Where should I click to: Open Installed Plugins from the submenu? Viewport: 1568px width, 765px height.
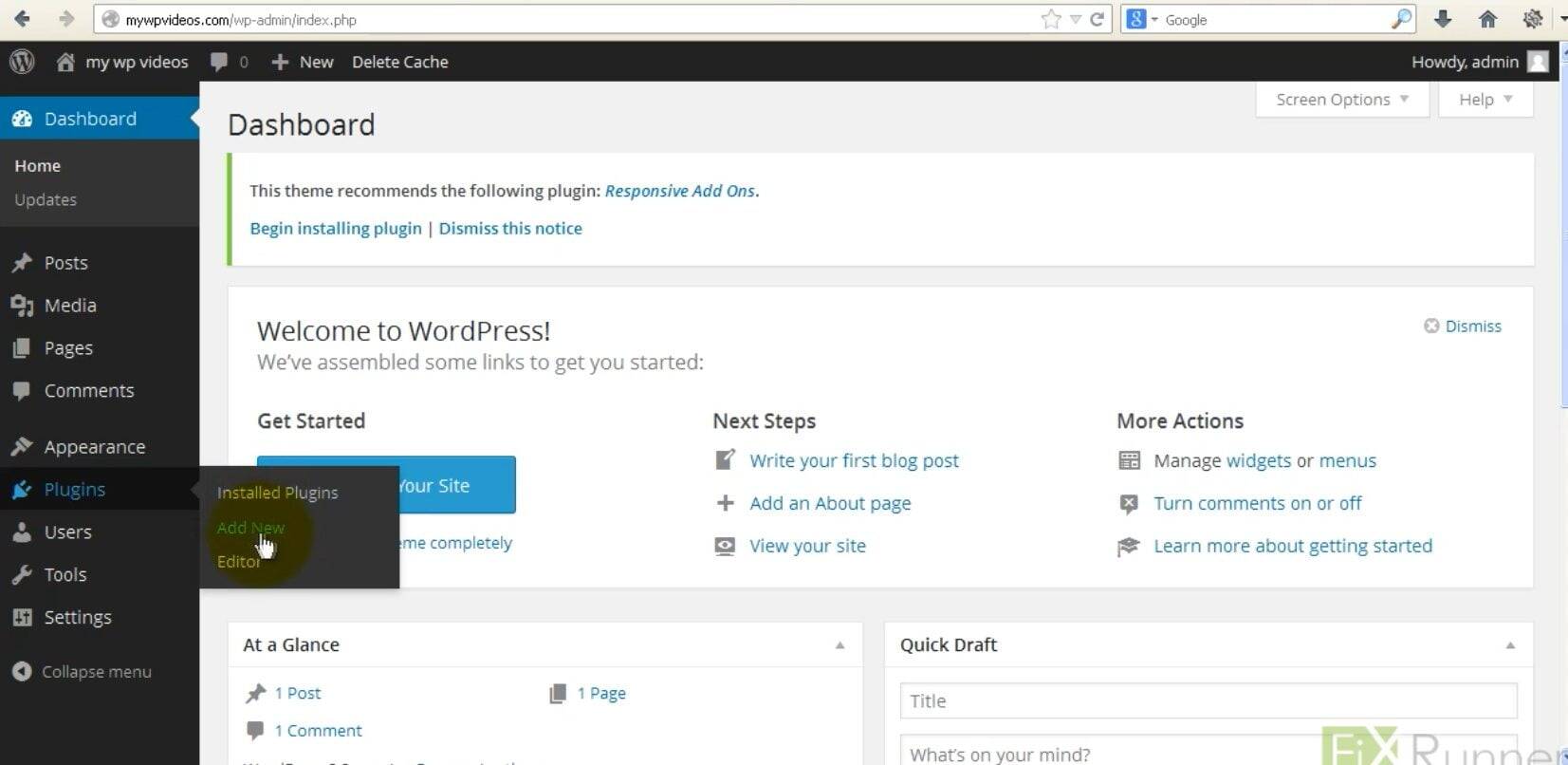pyautogui.click(x=277, y=493)
